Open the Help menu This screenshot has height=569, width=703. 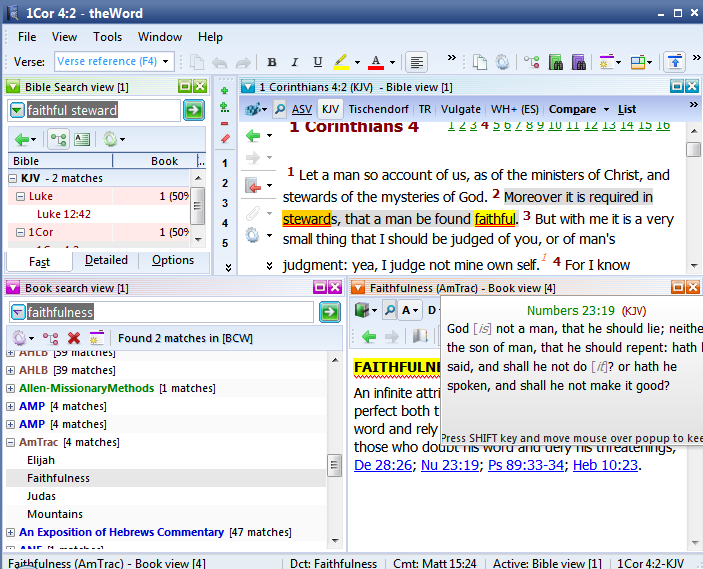click(210, 37)
